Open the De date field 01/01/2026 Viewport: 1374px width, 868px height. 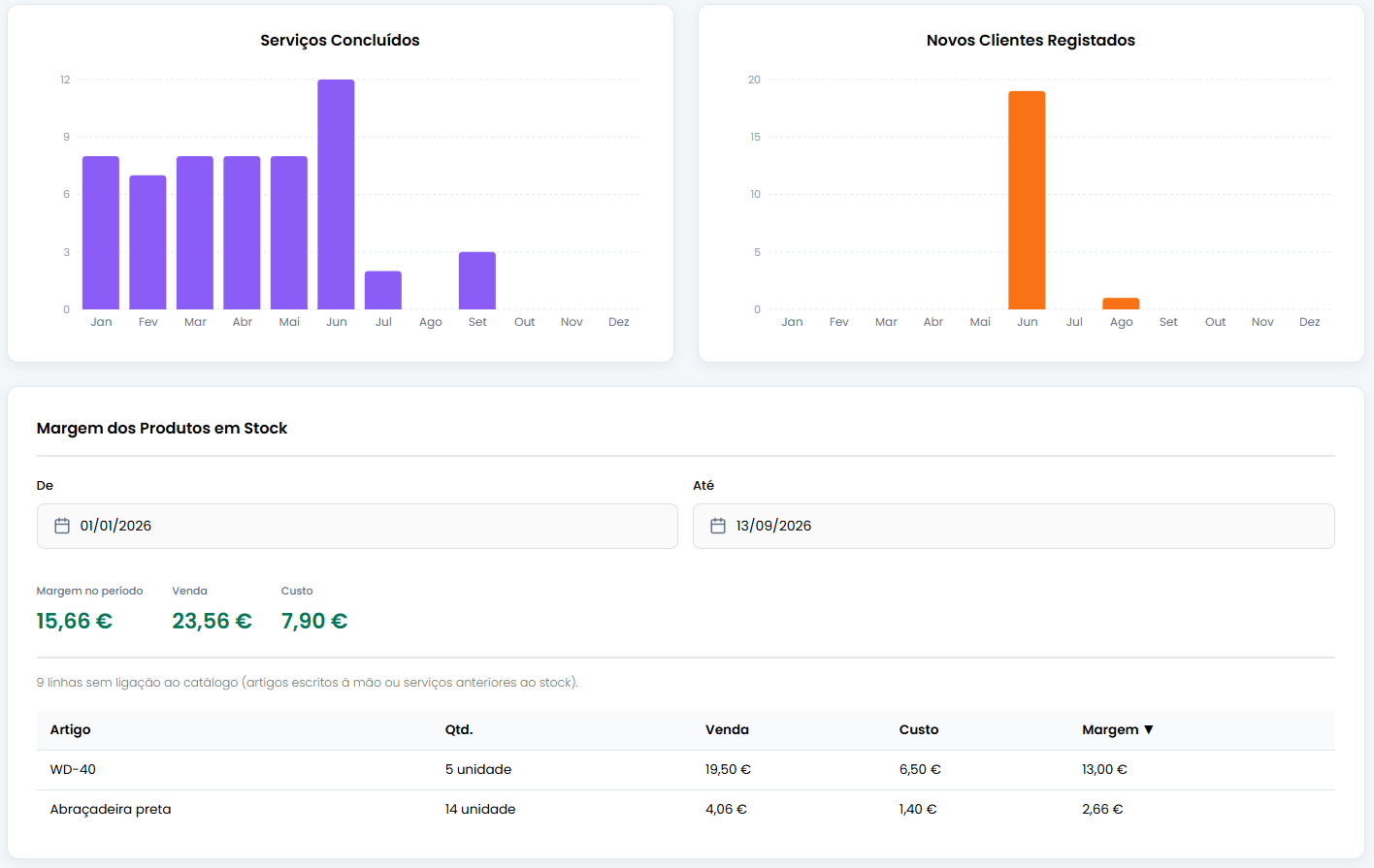(x=357, y=526)
